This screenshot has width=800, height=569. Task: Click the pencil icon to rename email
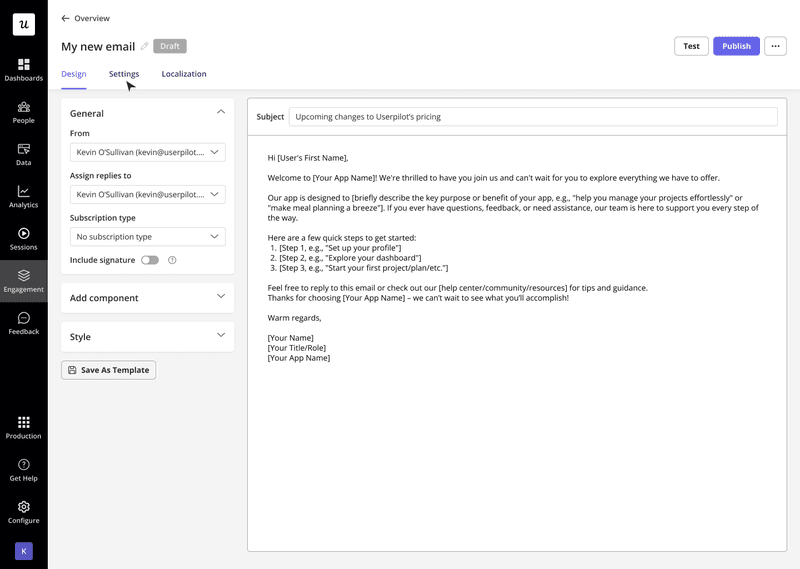pyautogui.click(x=144, y=46)
